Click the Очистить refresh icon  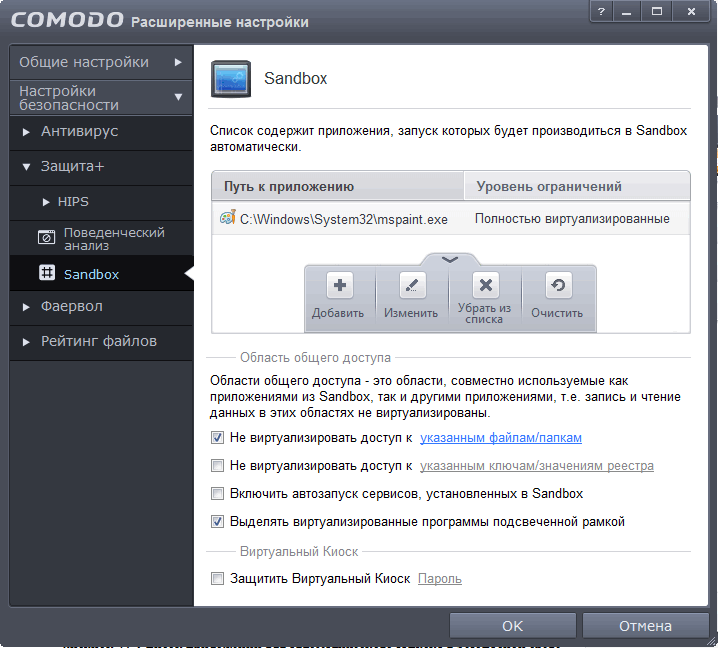point(558,285)
